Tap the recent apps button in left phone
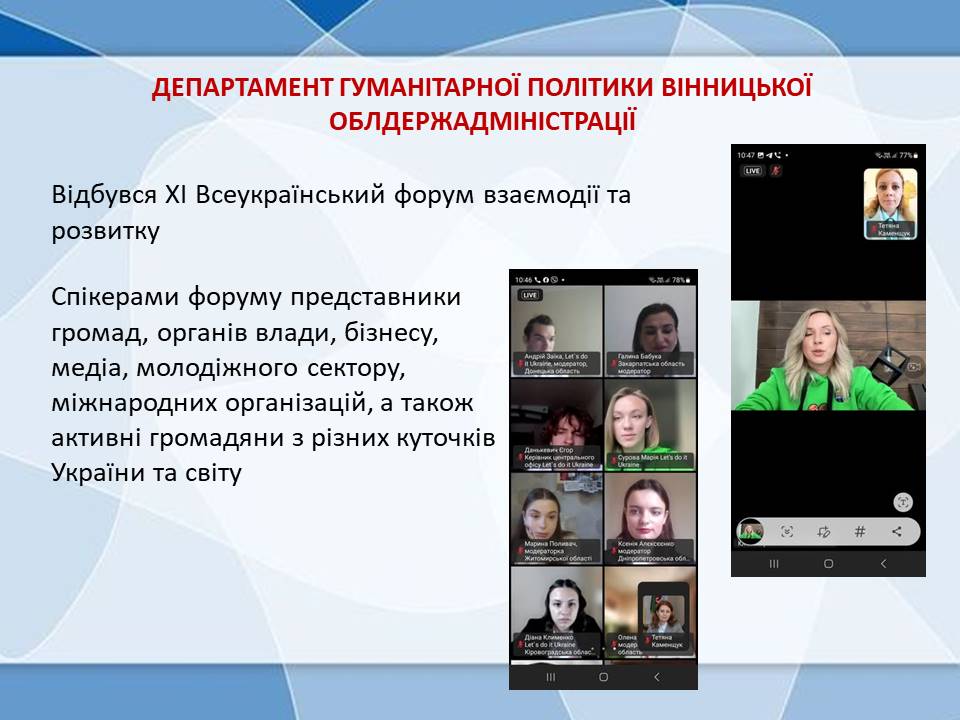The width and height of the screenshot is (960, 720). (x=550, y=677)
